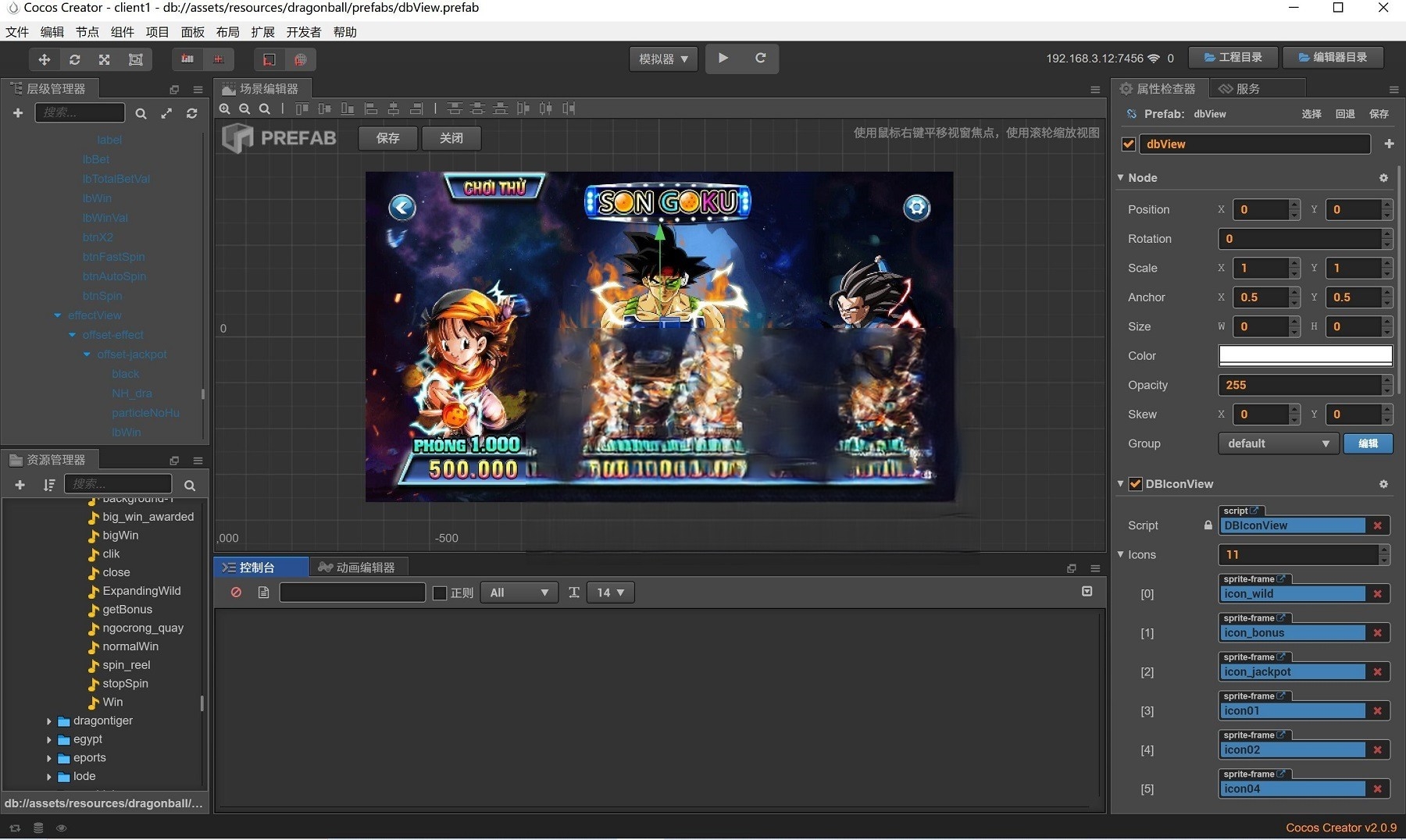Viewport: 1406px width, 840px height.
Task: Pop out the console panel
Action: [x=1072, y=568]
